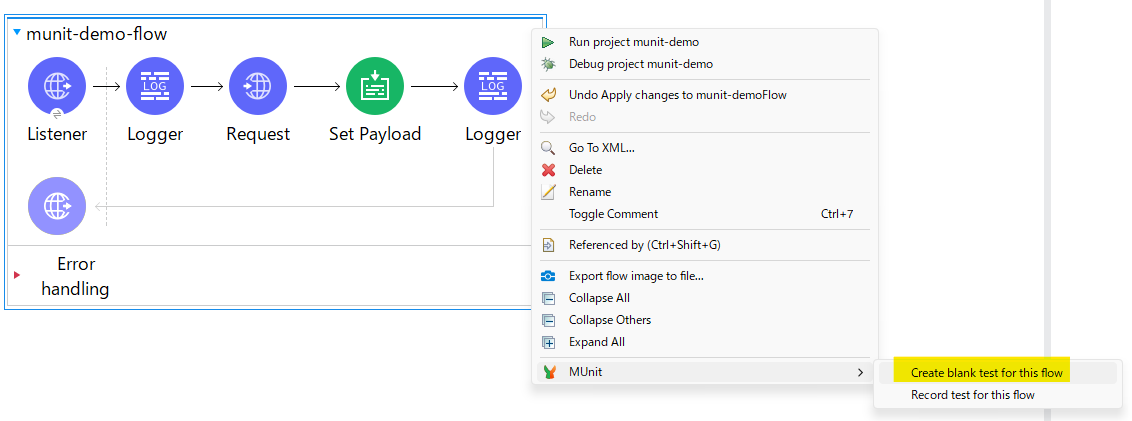Viewport: 1132px width, 421px height.
Task: Click the Export flow image camera icon
Action: tap(549, 276)
